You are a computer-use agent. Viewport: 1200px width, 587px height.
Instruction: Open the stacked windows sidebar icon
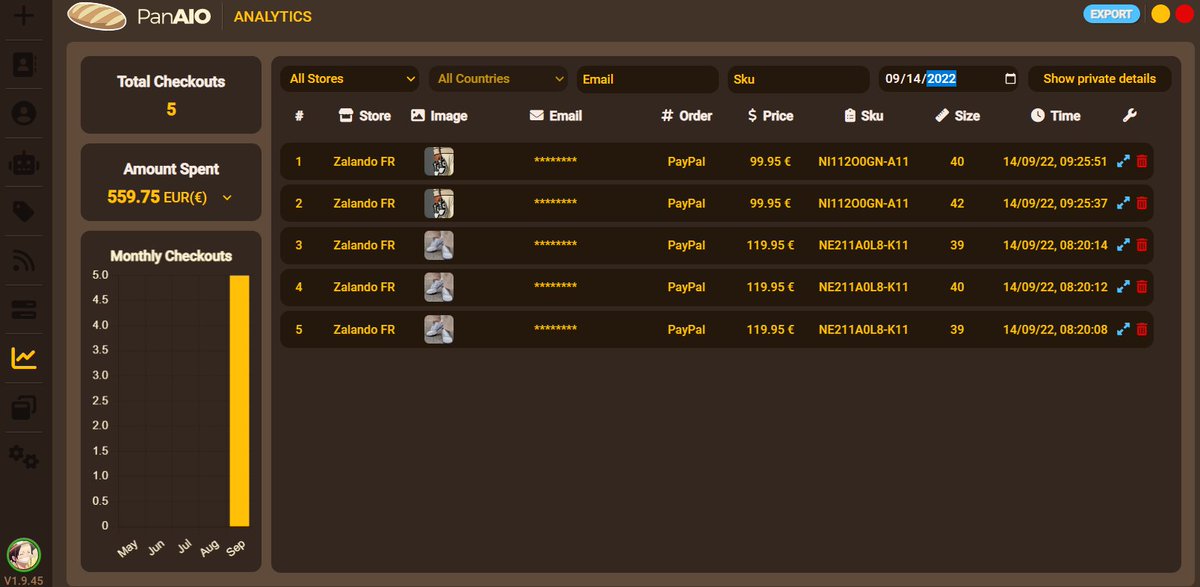[x=24, y=408]
